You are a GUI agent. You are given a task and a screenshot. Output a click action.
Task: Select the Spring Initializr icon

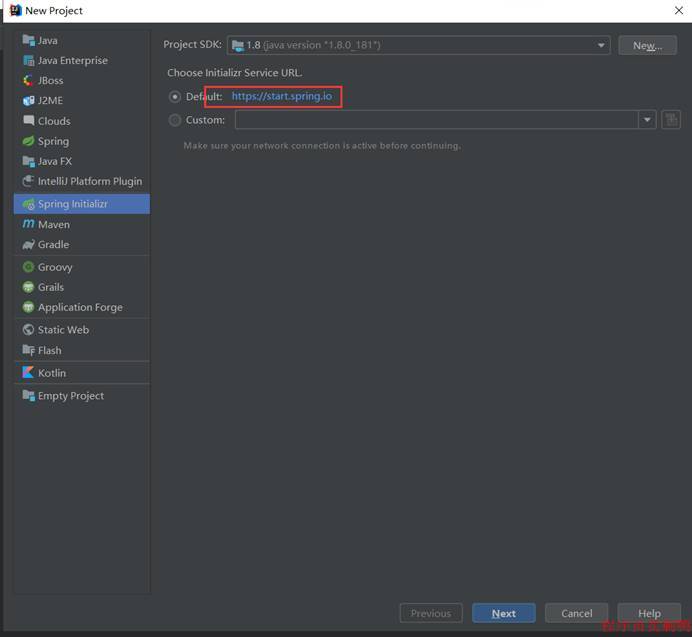pyautogui.click(x=29, y=204)
